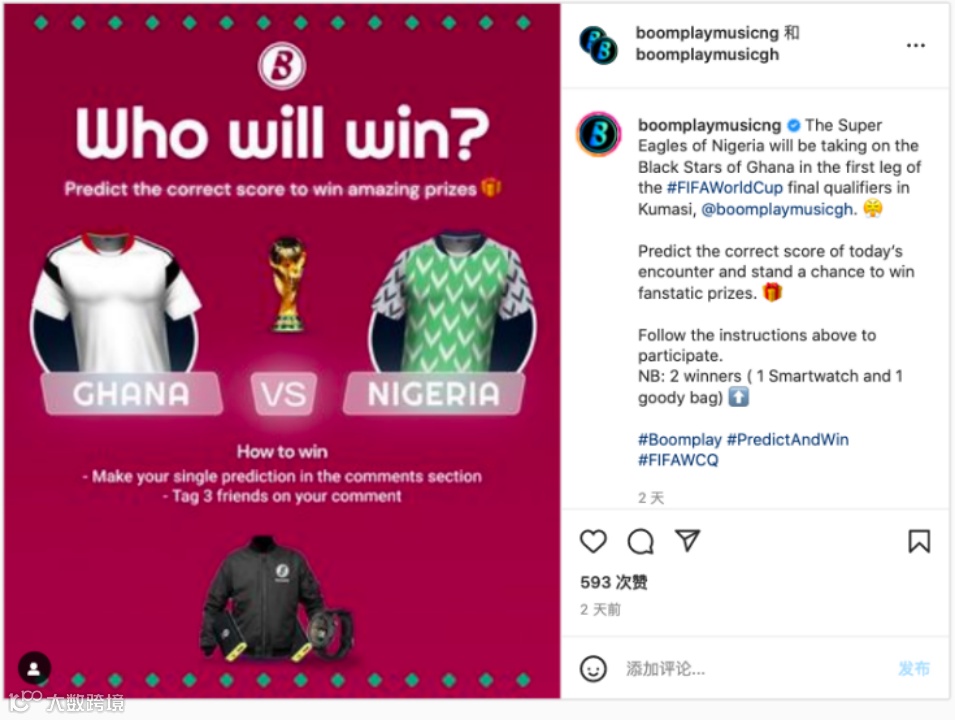Open the #FIFAWCQ hashtag
This screenshot has height=720, width=955.
[x=678, y=460]
